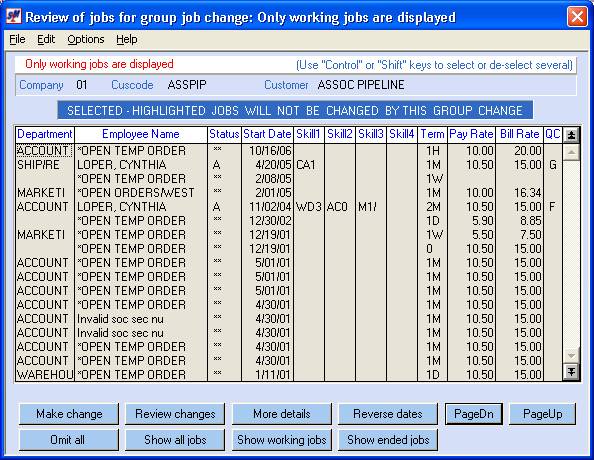Image resolution: width=594 pixels, height=460 pixels.
Task: Open the File menu
Action: [x=17, y=39]
